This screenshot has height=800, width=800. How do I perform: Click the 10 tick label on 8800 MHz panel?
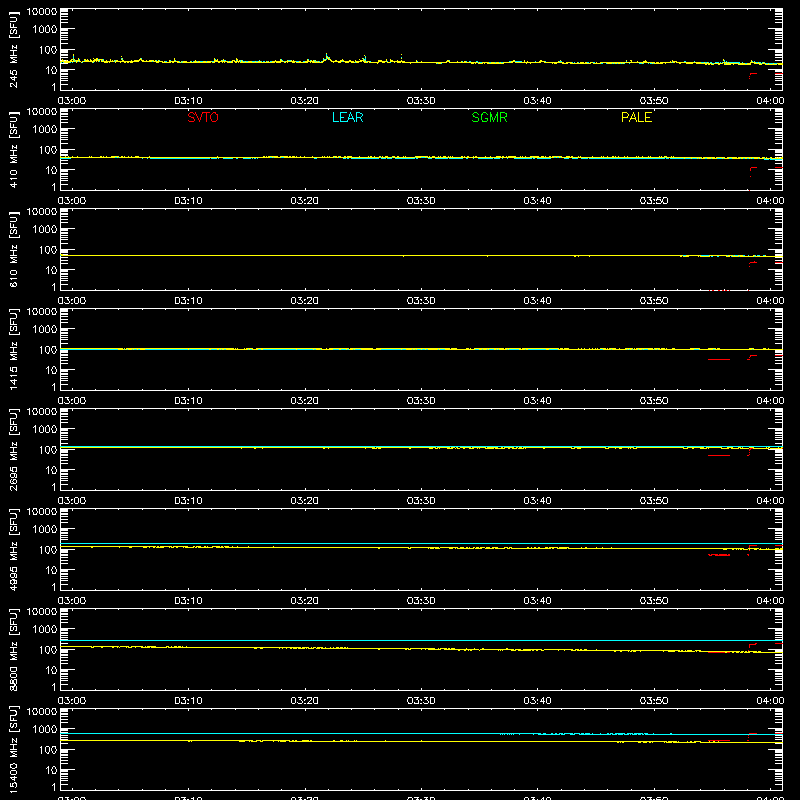(x=51, y=670)
